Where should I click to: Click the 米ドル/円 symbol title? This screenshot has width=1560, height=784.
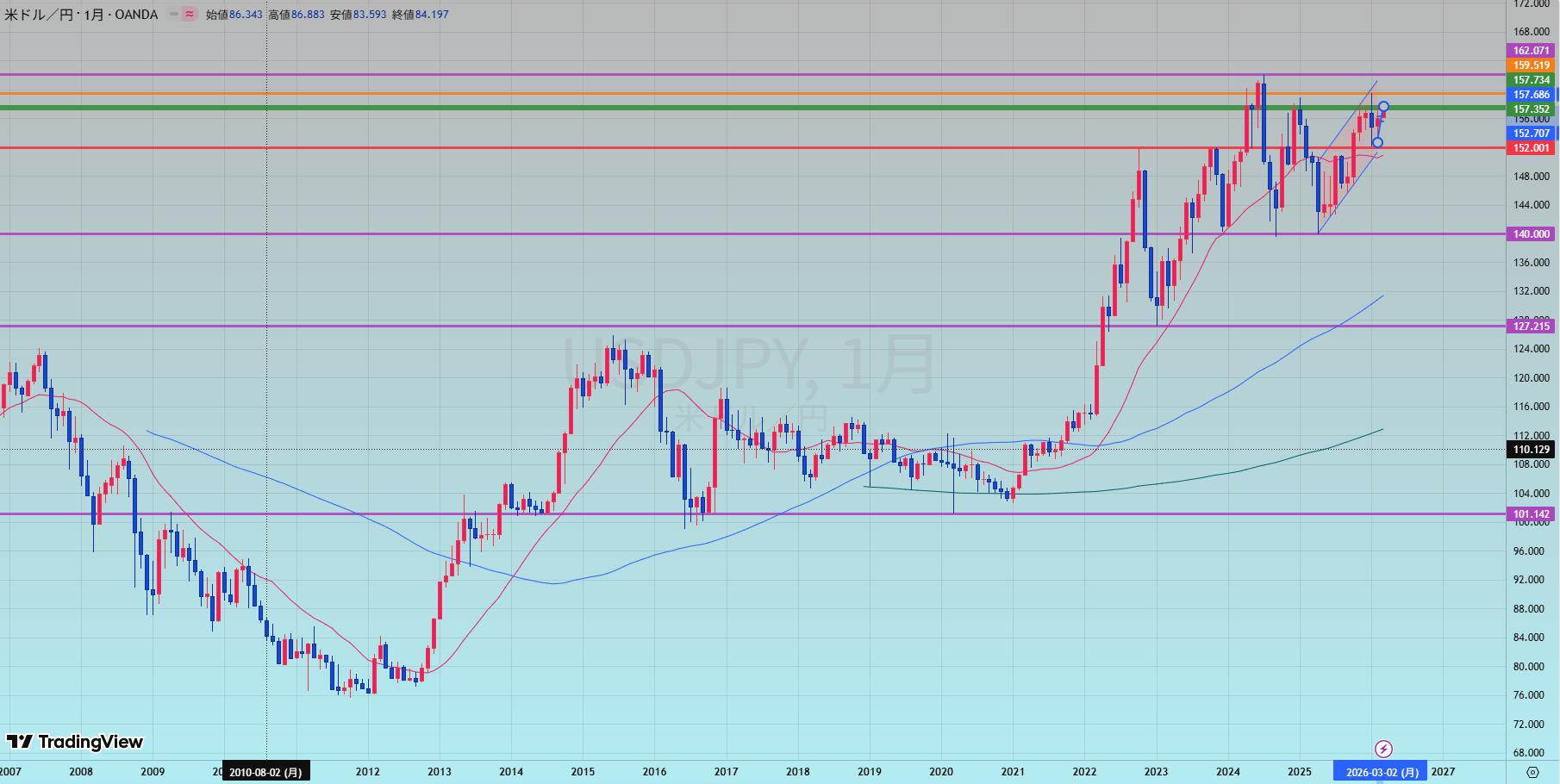[39, 15]
